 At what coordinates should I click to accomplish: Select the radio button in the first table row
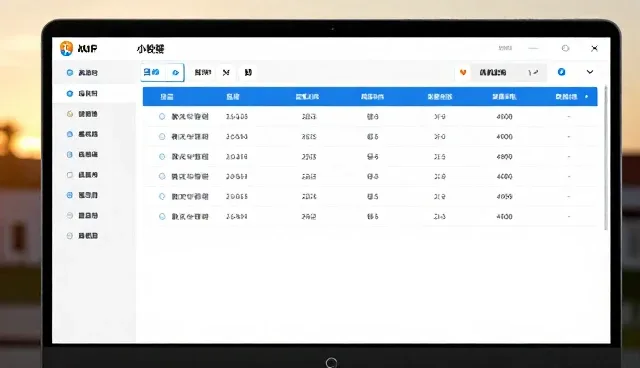162,116
